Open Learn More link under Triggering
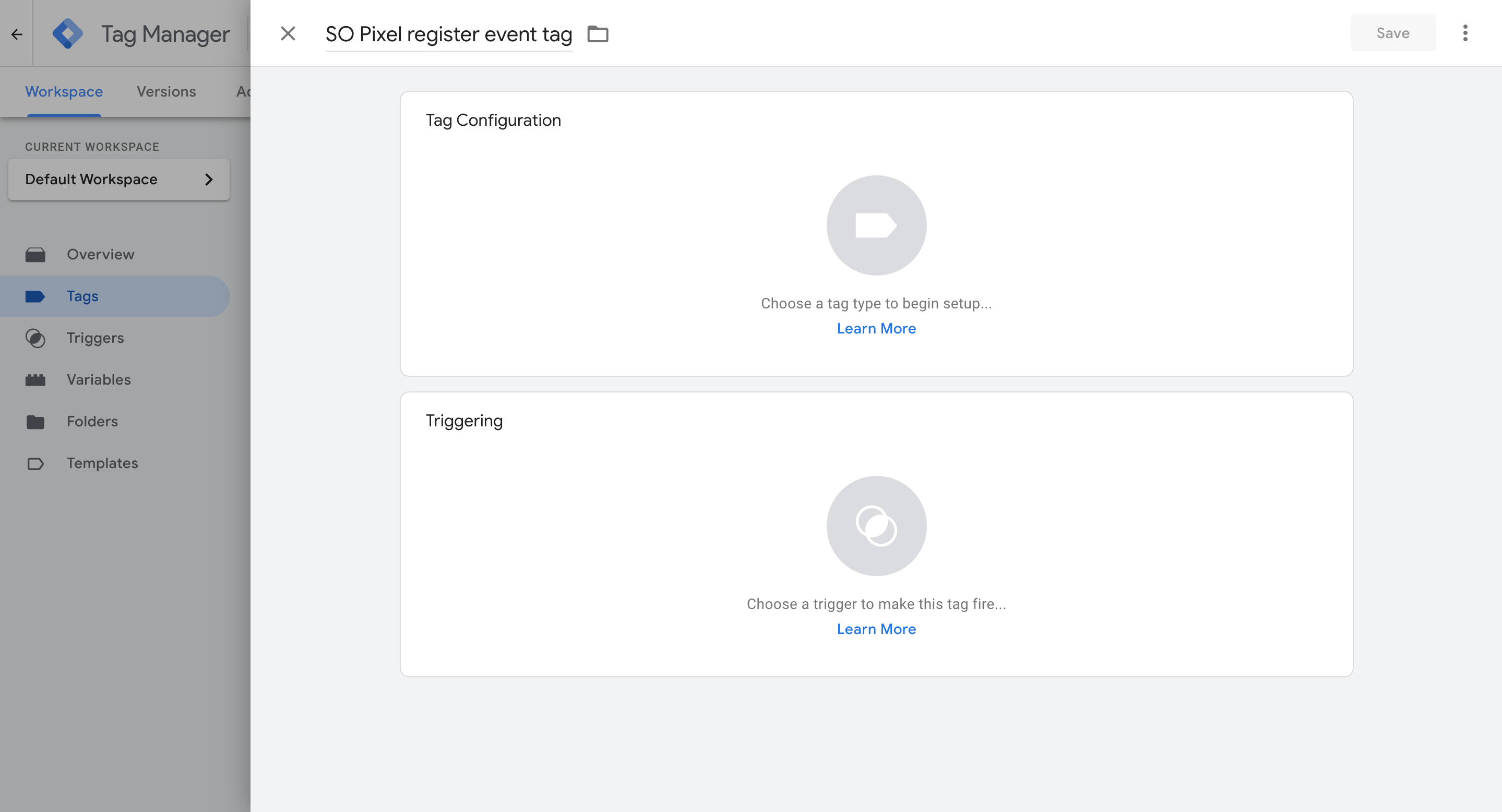 [x=876, y=629]
